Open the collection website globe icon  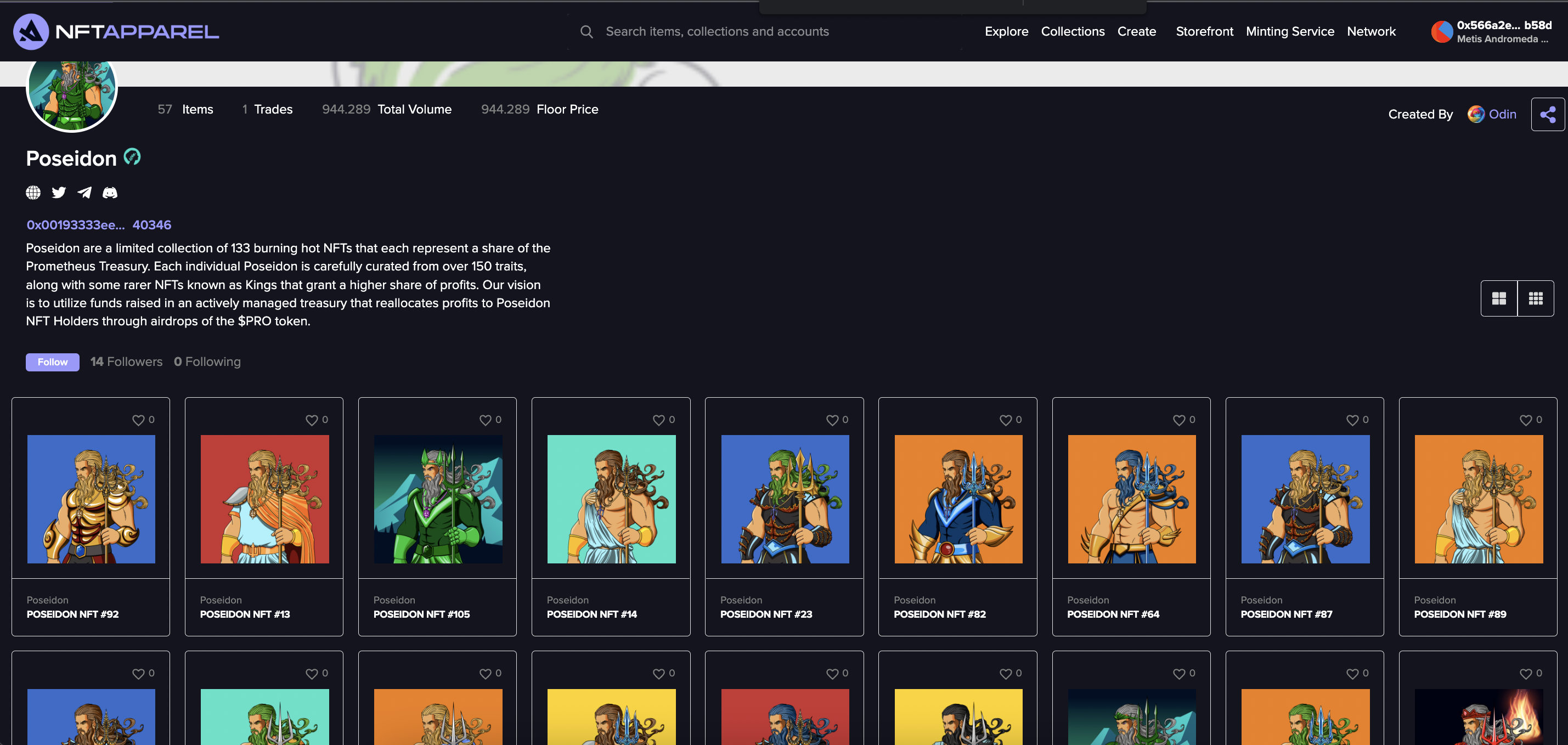pyautogui.click(x=33, y=193)
